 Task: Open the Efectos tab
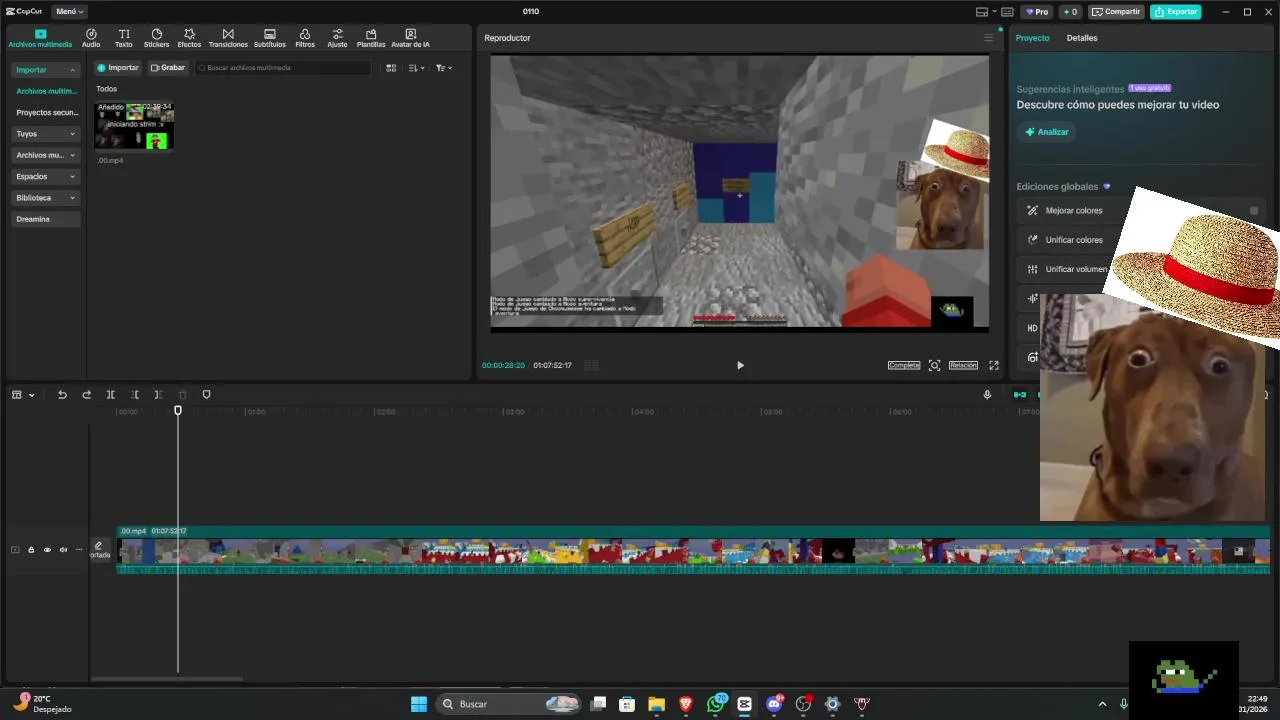pyautogui.click(x=189, y=38)
